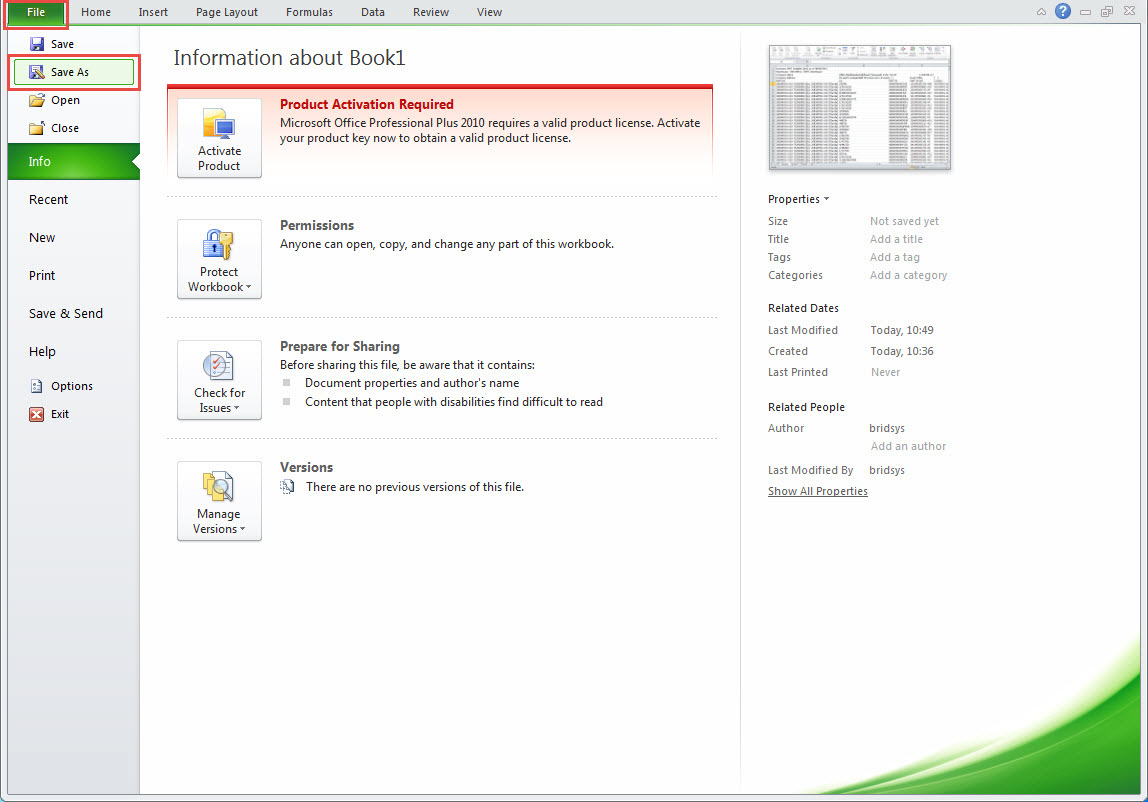Open the Protect Workbook dropdown arrow
This screenshot has width=1148, height=802.
[248, 287]
